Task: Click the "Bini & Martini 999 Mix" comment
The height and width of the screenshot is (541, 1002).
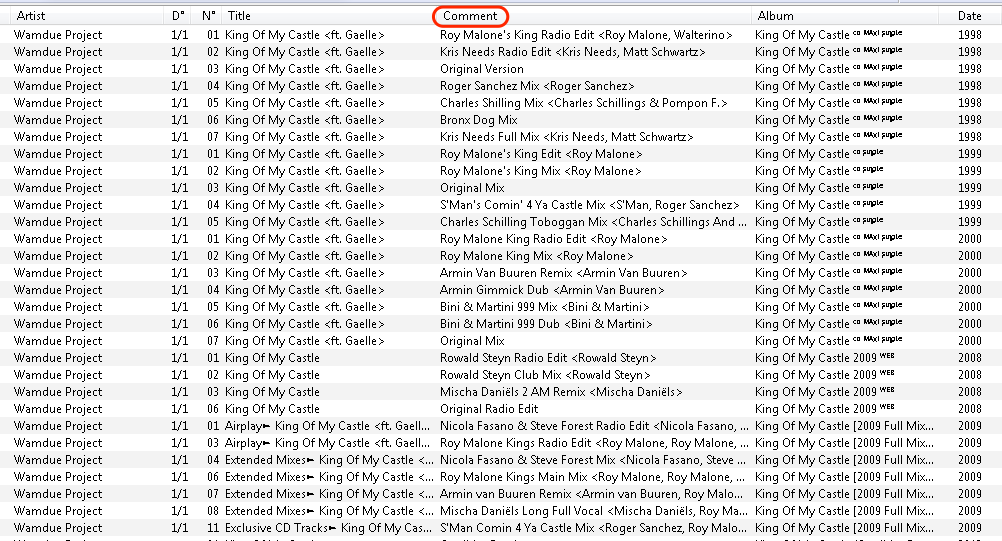Action: coord(544,307)
